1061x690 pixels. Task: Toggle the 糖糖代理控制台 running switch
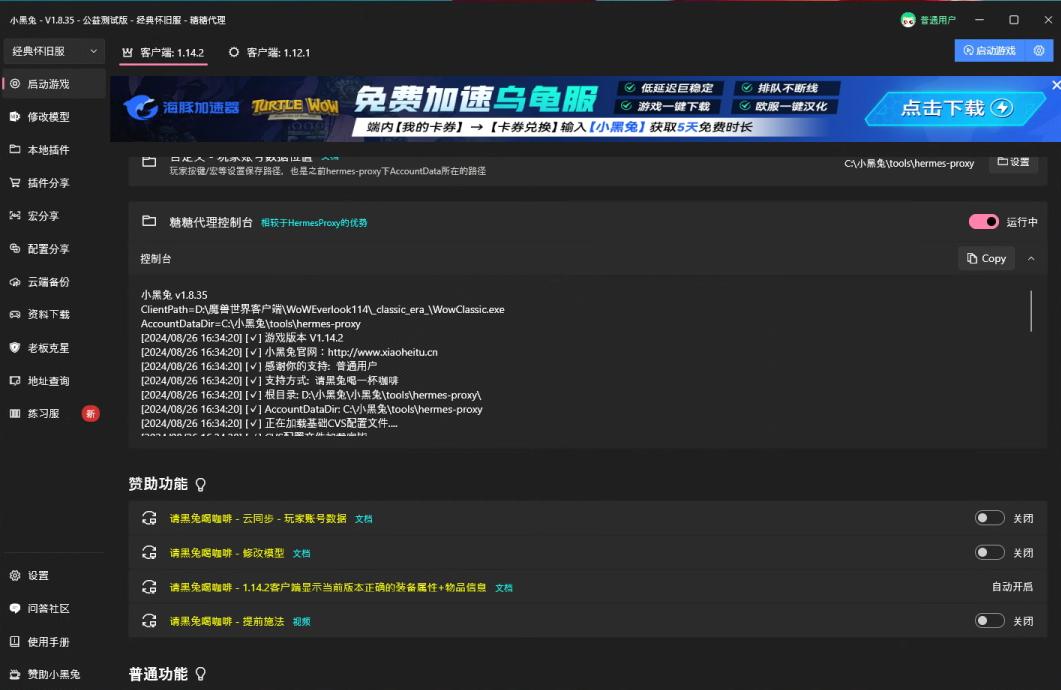(x=983, y=222)
